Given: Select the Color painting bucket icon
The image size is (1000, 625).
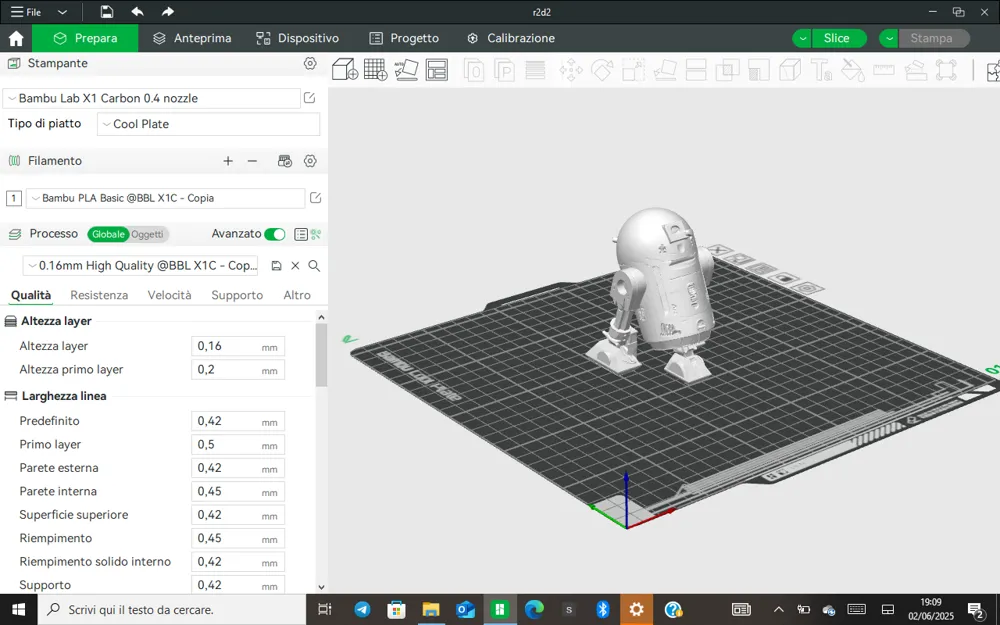Looking at the screenshot, I should (852, 70).
